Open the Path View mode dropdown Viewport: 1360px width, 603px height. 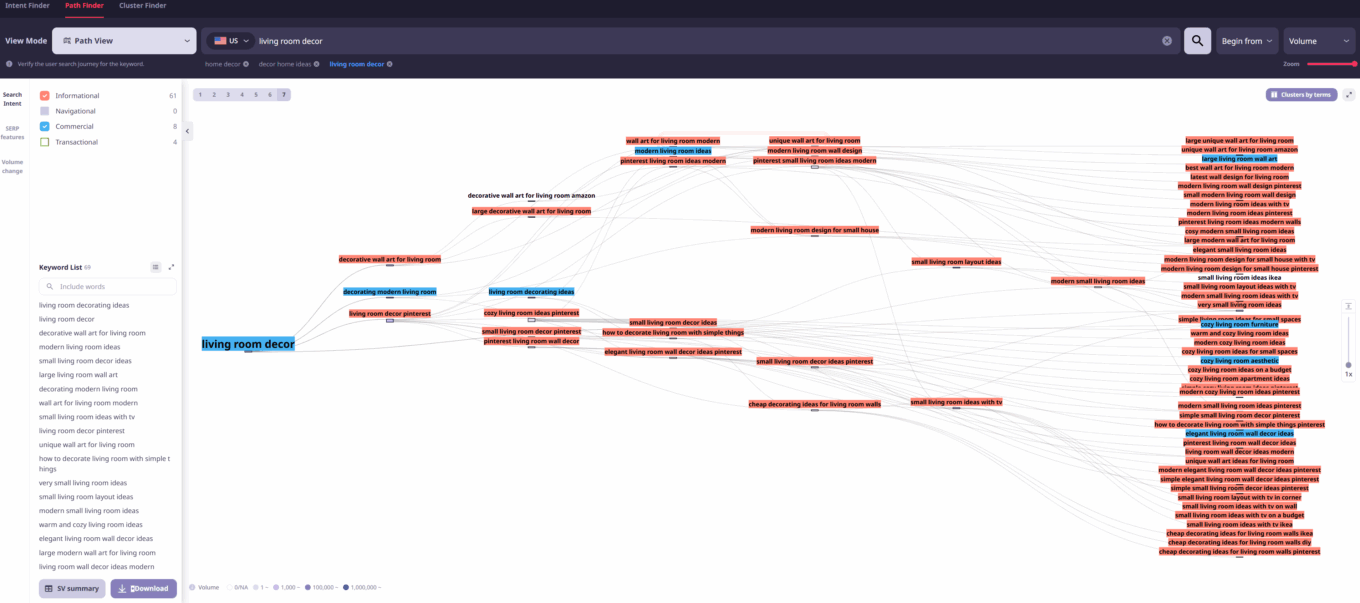point(124,41)
